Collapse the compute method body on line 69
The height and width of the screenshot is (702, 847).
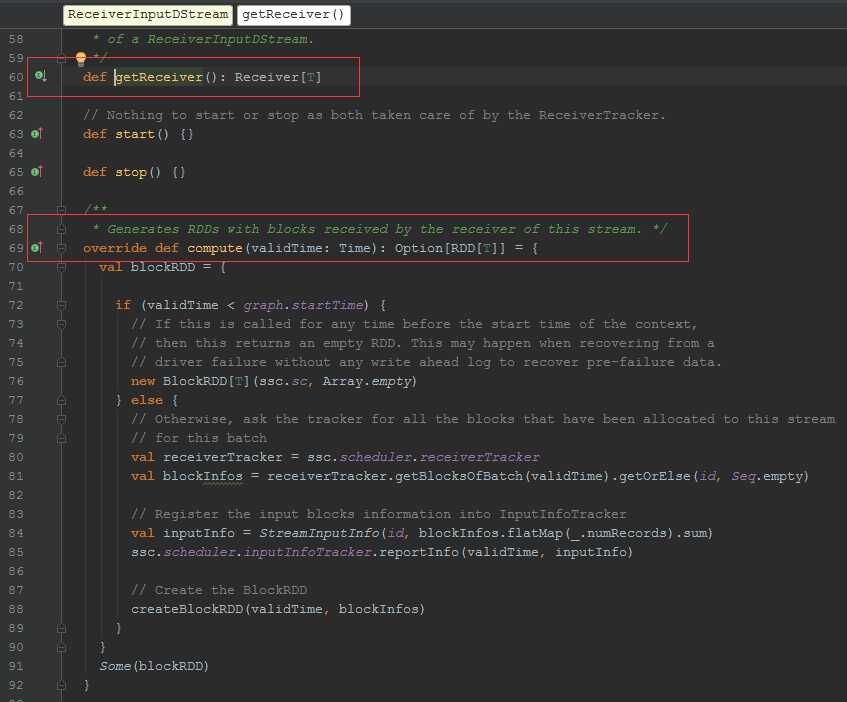click(x=61, y=248)
